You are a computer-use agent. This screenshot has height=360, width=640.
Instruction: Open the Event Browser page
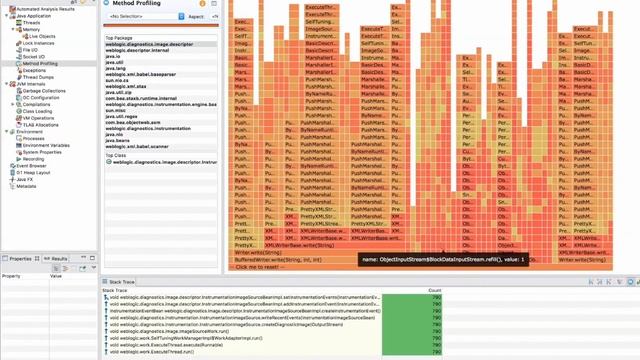(x=31, y=166)
